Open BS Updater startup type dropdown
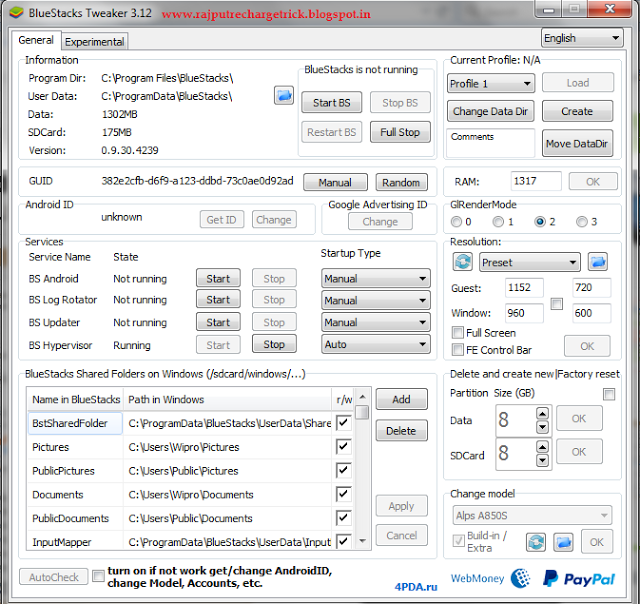The width and height of the screenshot is (640, 604). pyautogui.click(x=376, y=322)
